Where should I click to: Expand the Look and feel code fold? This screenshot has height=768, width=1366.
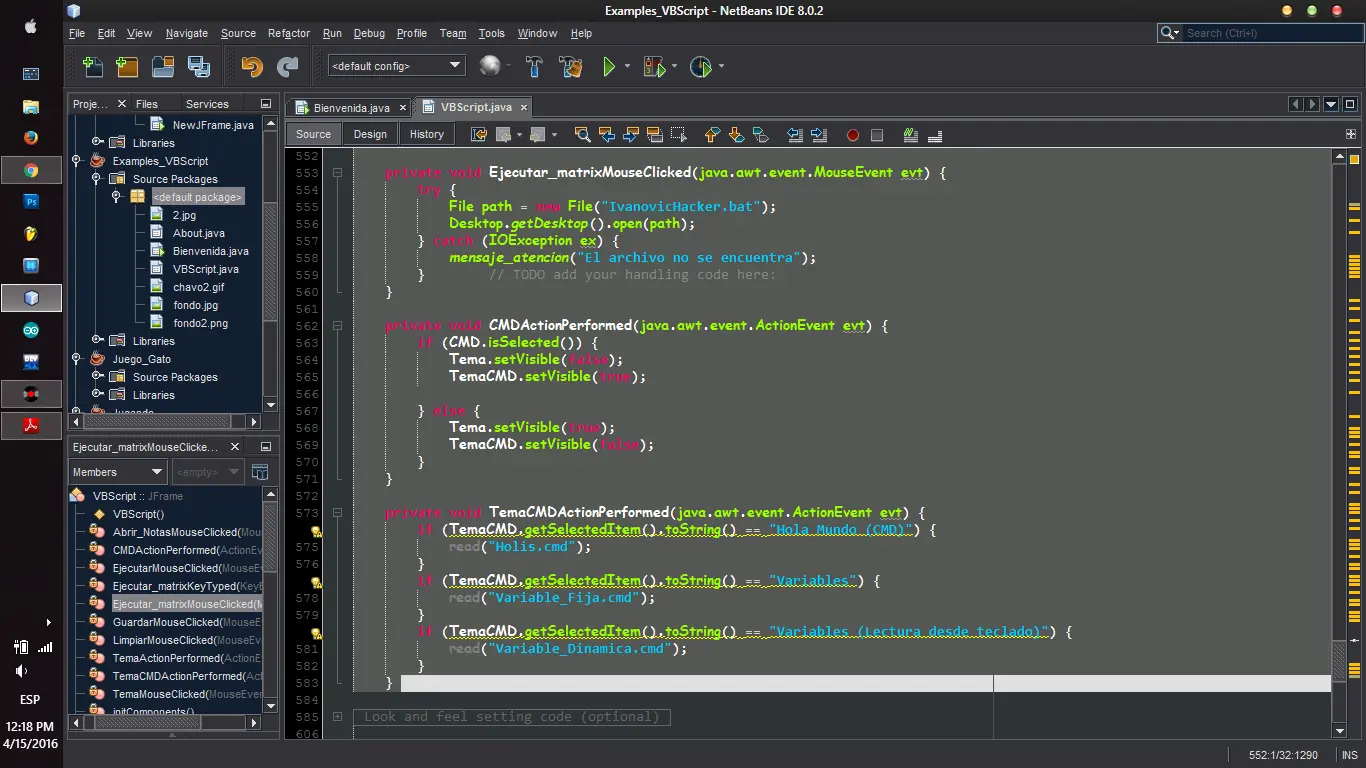pyautogui.click(x=338, y=717)
